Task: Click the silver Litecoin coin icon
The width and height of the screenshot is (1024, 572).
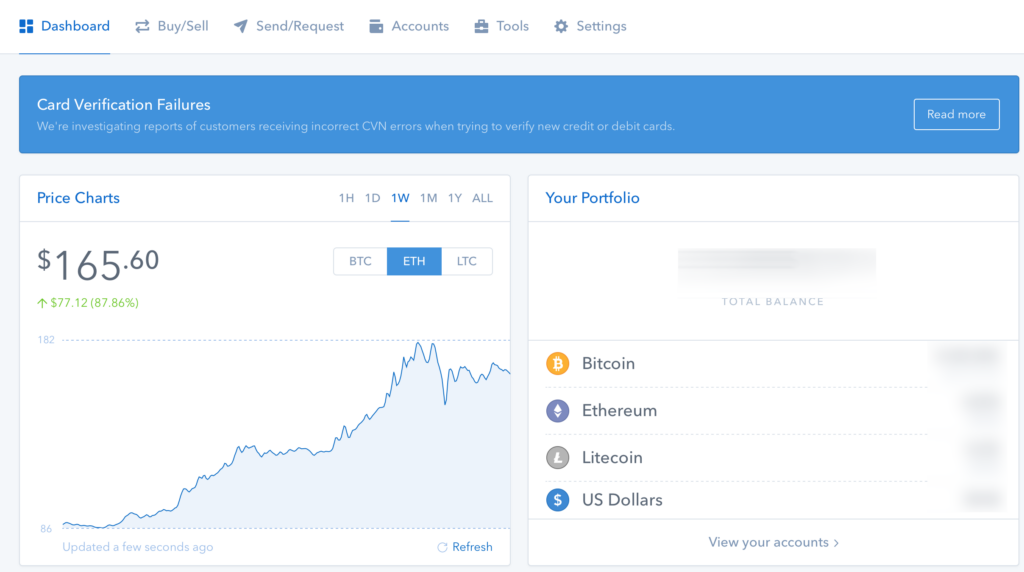Action: [x=557, y=457]
